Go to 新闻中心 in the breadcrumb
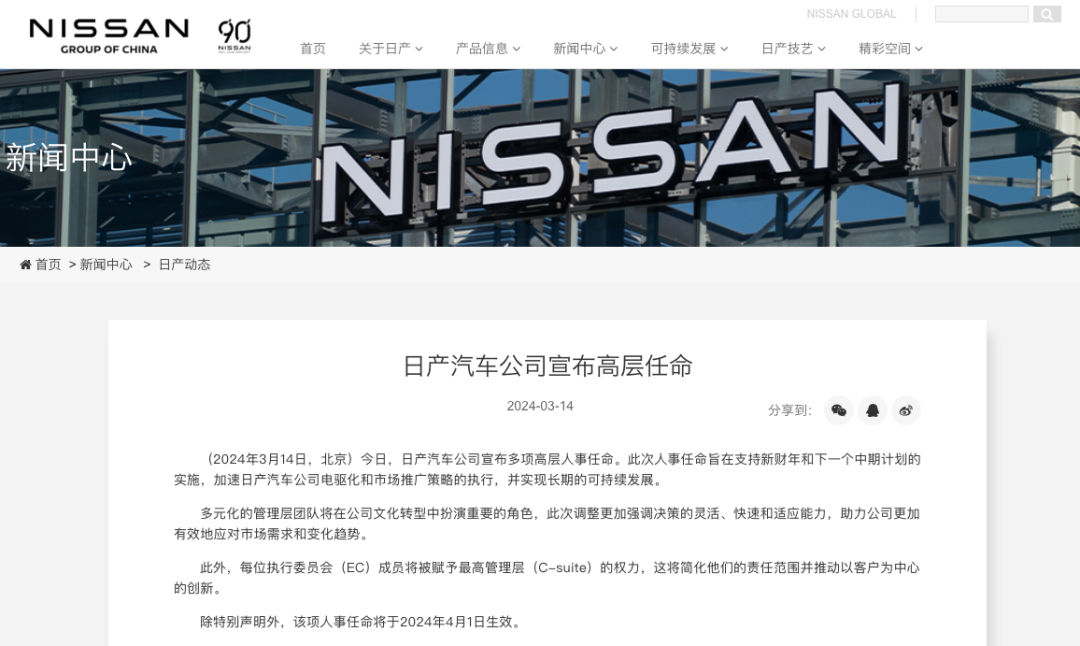This screenshot has width=1080, height=646. (106, 264)
